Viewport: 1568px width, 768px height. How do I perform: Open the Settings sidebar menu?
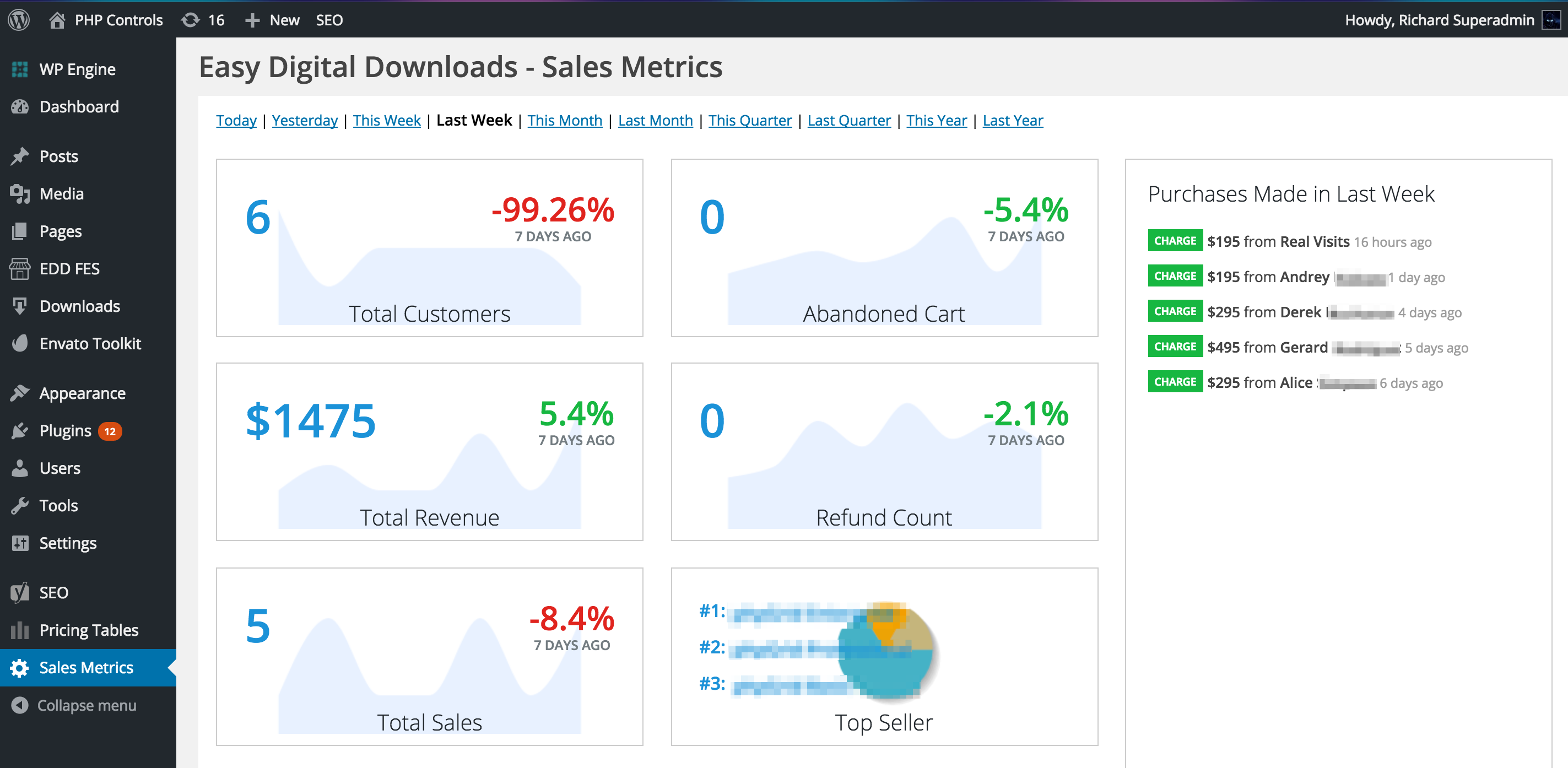tap(68, 543)
